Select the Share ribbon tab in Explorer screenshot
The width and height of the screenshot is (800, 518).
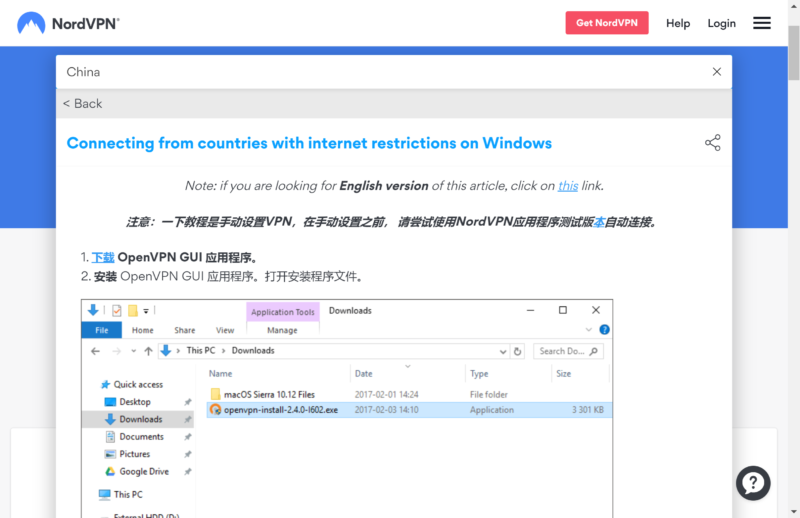(x=184, y=330)
